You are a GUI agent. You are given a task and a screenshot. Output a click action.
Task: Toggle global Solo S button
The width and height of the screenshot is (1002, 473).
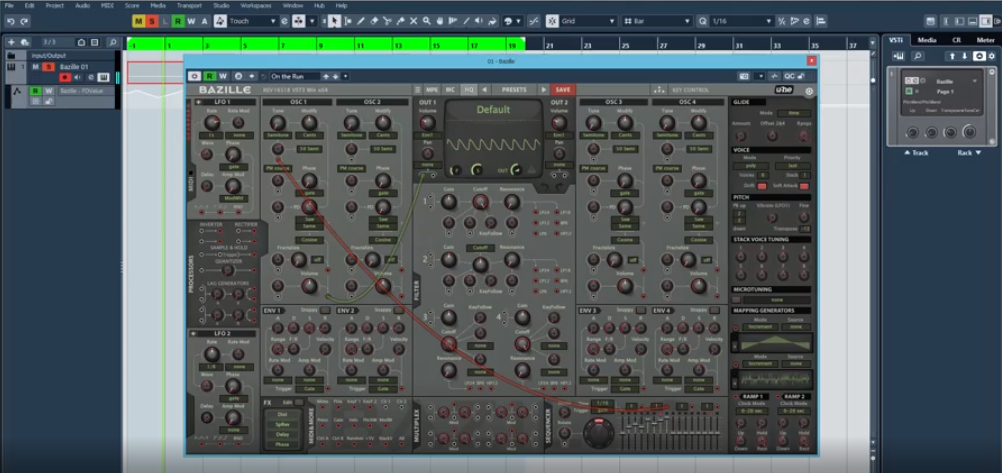pyautogui.click(x=152, y=21)
